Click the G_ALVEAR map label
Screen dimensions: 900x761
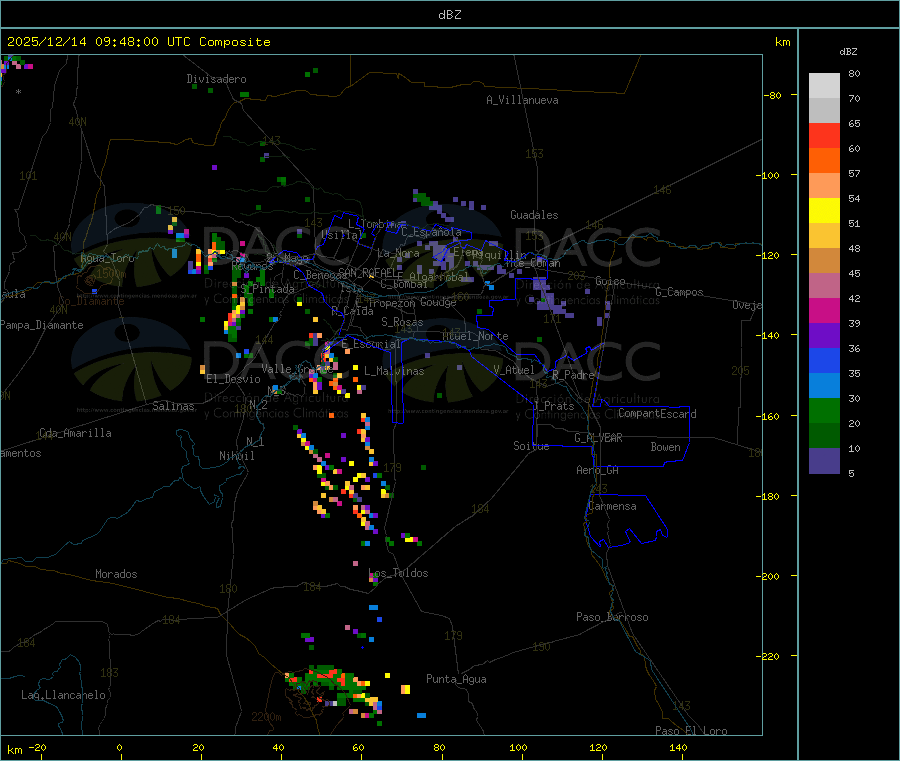pyautogui.click(x=598, y=438)
